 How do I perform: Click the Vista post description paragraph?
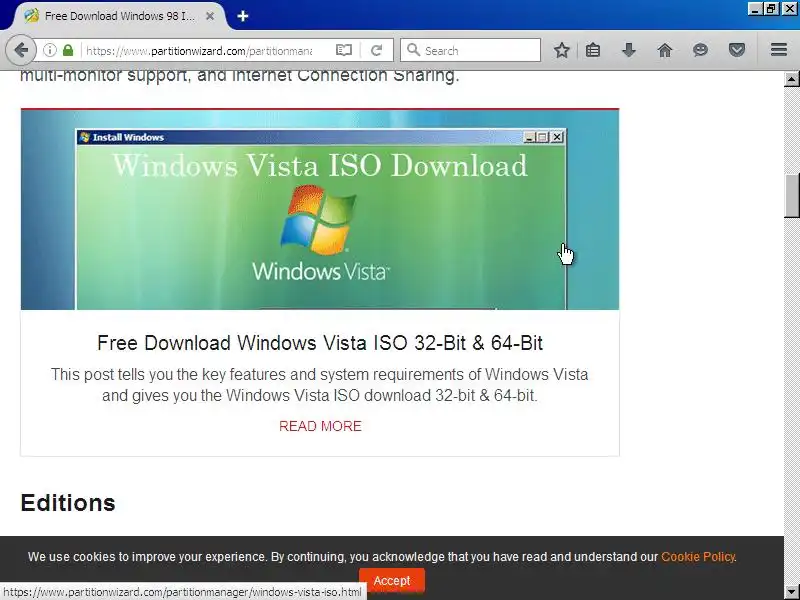(x=320, y=385)
